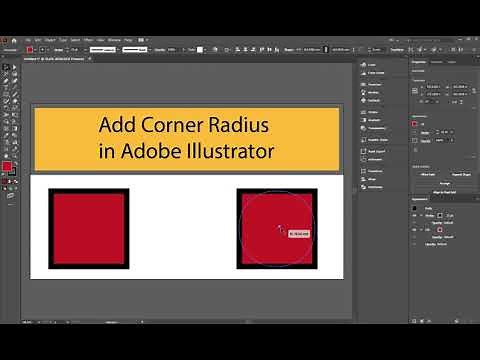The image size is (480, 360).
Task: Expand the Fill row in Appearance panel
Action: tap(421, 230)
